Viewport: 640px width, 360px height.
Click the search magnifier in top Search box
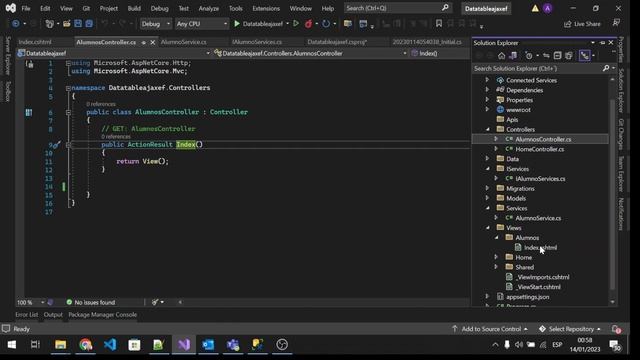pyautogui.click(x=445, y=8)
